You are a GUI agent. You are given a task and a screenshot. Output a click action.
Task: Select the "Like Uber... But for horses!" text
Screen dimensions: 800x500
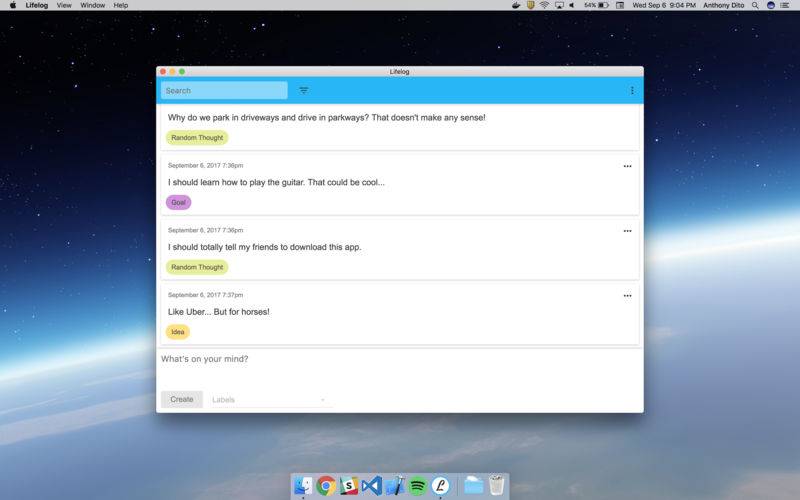click(x=219, y=312)
